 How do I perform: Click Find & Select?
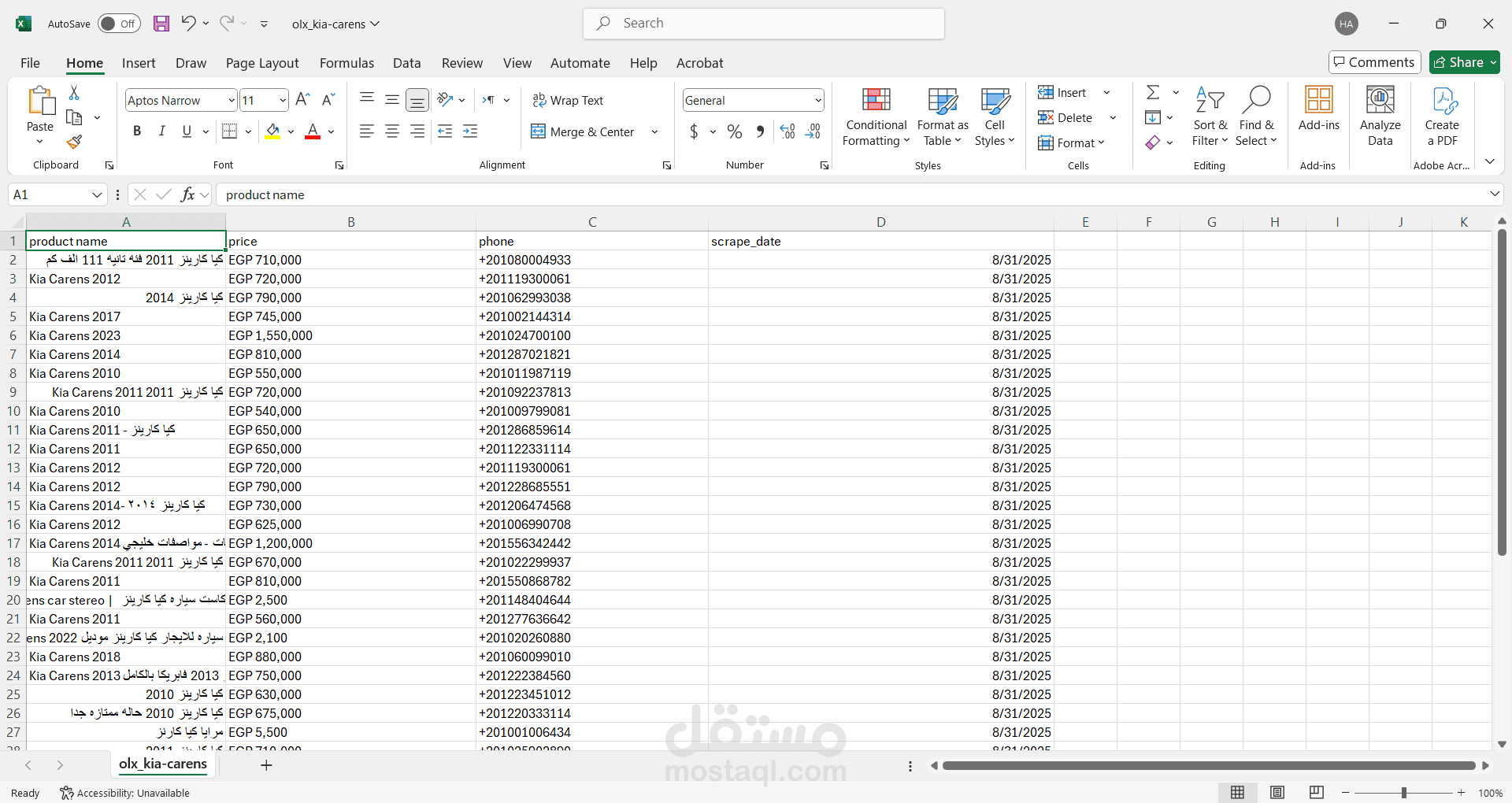point(1256,116)
